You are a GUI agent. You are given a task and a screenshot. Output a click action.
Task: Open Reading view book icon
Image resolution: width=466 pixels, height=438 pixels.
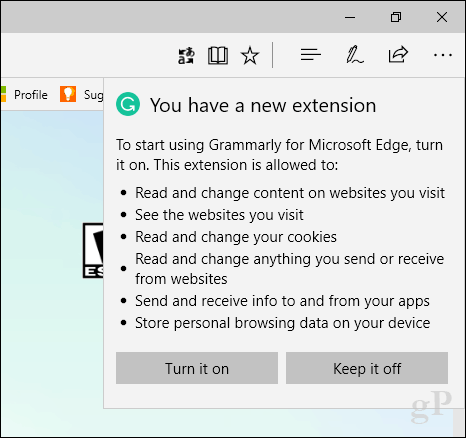click(x=218, y=55)
